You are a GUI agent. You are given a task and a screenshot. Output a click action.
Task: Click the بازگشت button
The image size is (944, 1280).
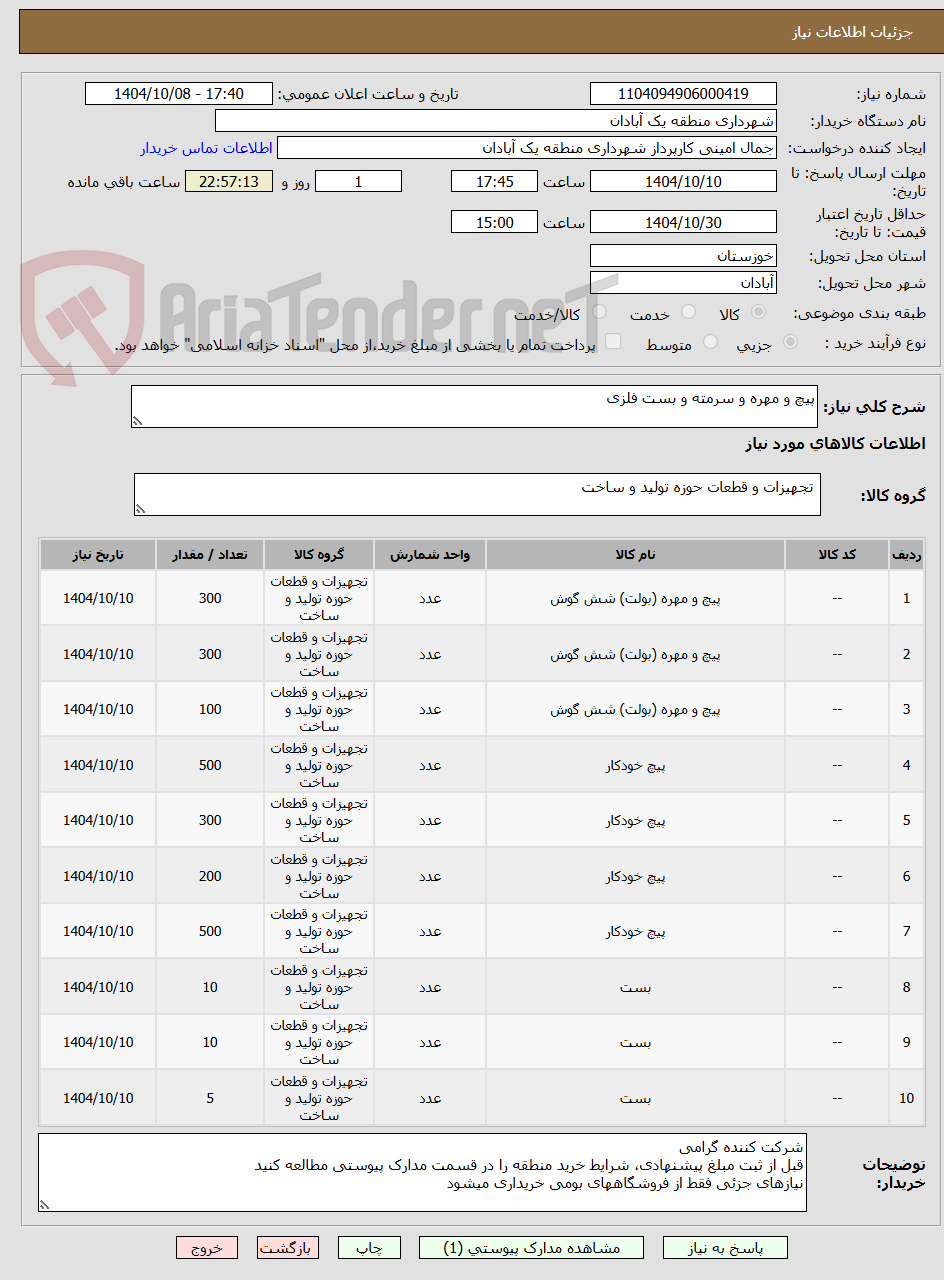pos(288,1247)
